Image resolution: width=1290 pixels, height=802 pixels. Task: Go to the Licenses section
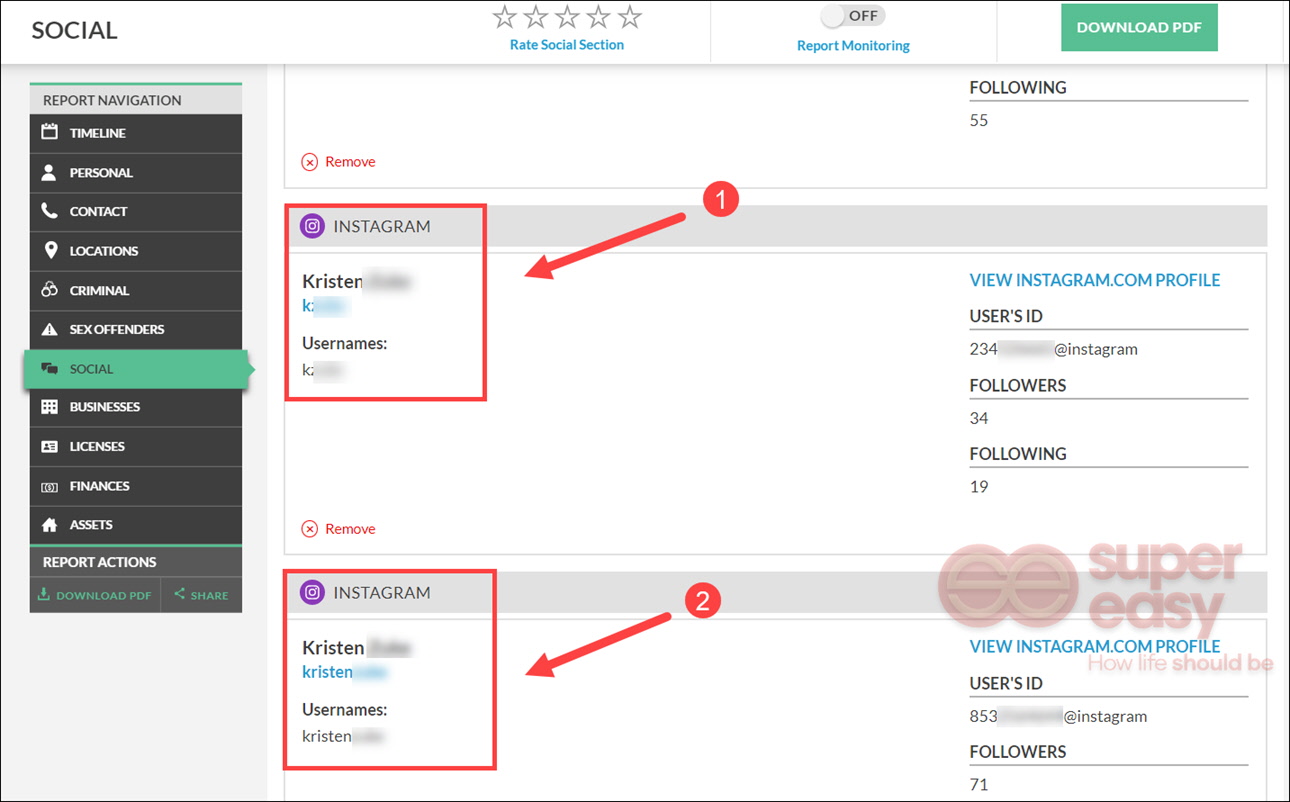point(136,446)
